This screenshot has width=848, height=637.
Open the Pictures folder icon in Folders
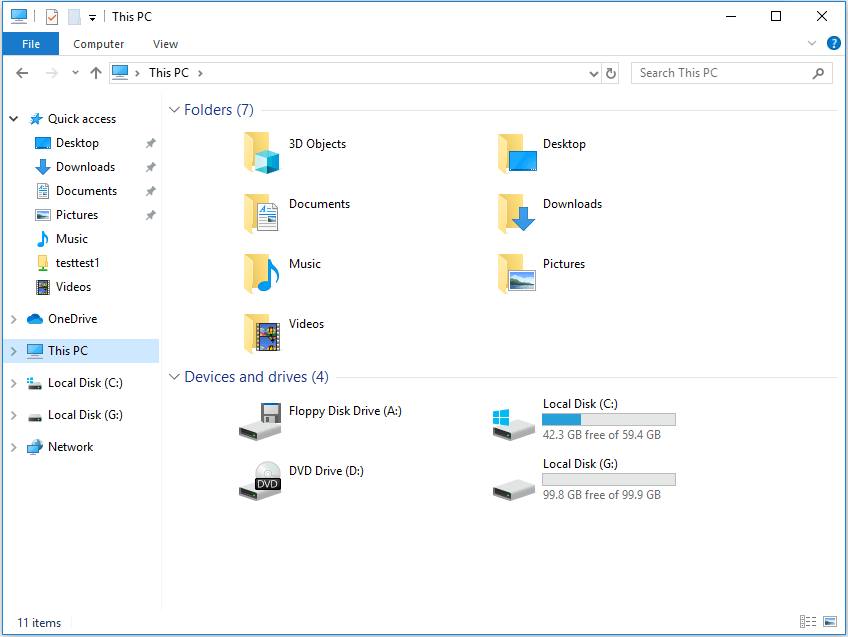click(x=517, y=274)
